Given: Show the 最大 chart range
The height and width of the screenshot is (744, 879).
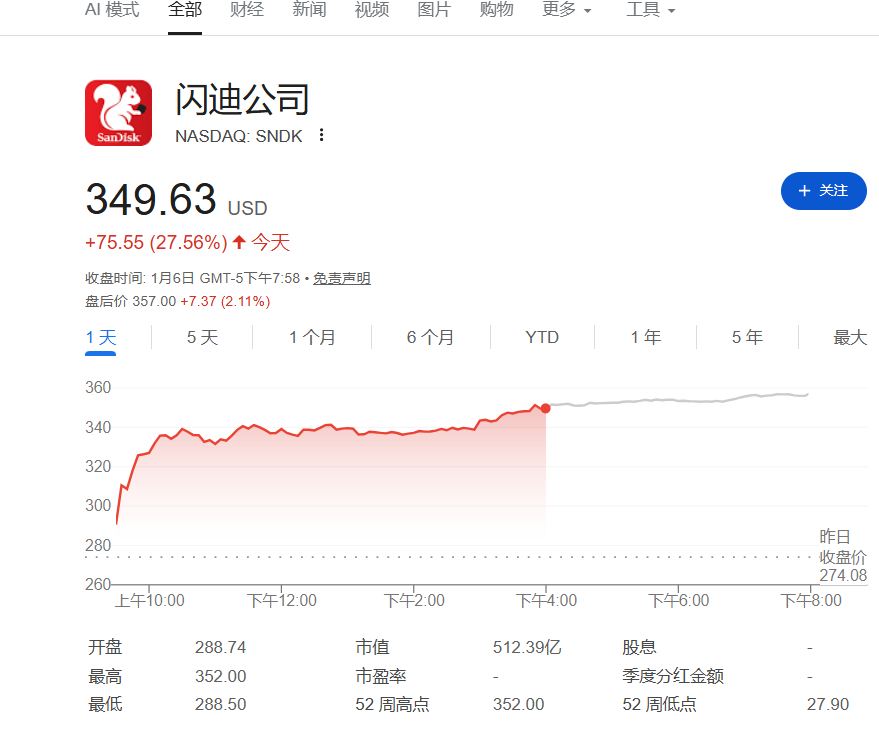Looking at the screenshot, I should click(849, 337).
